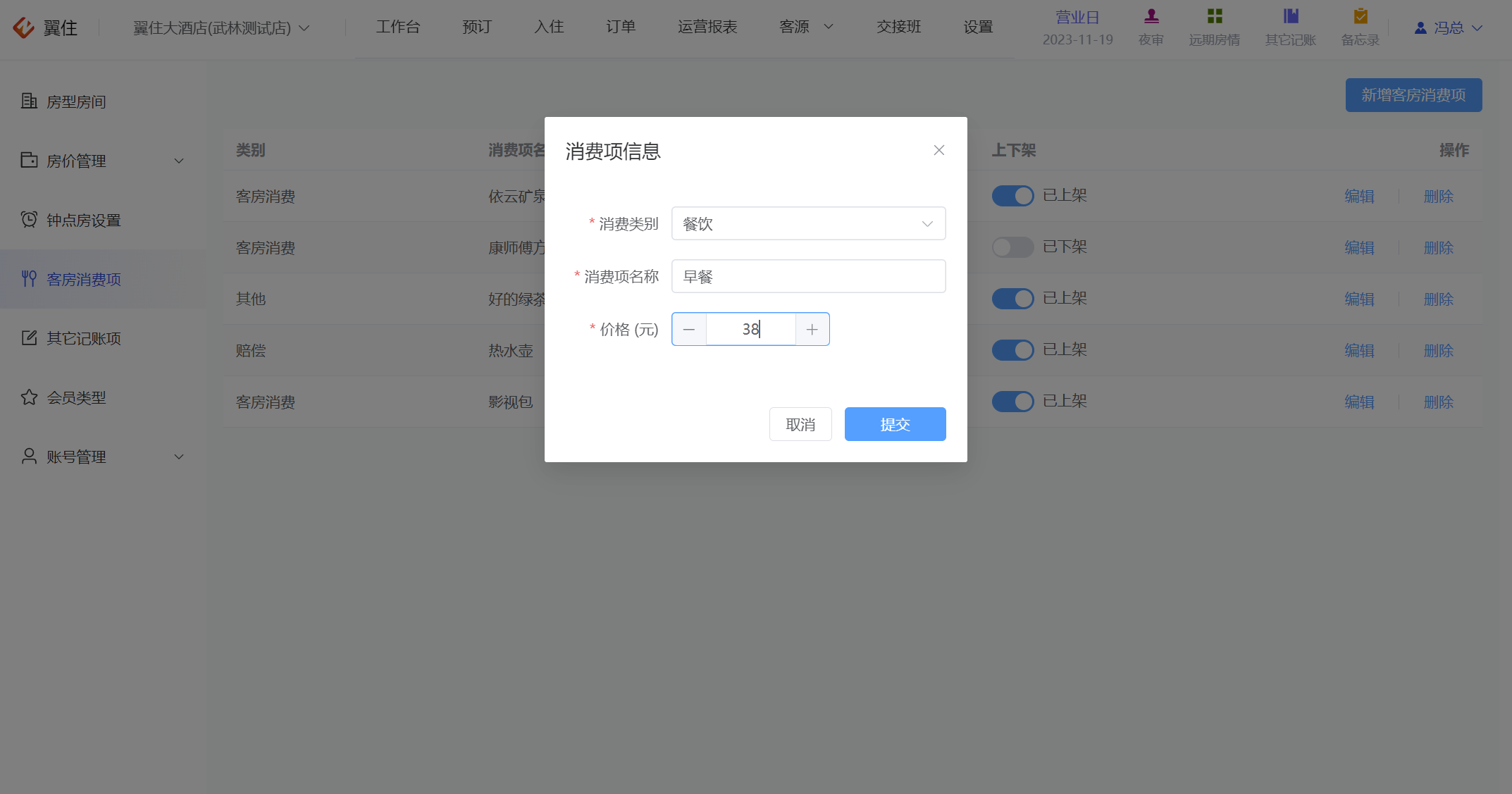
Task: Open the 消费类别 dropdown showing 餐饮
Action: pyautogui.click(x=808, y=223)
